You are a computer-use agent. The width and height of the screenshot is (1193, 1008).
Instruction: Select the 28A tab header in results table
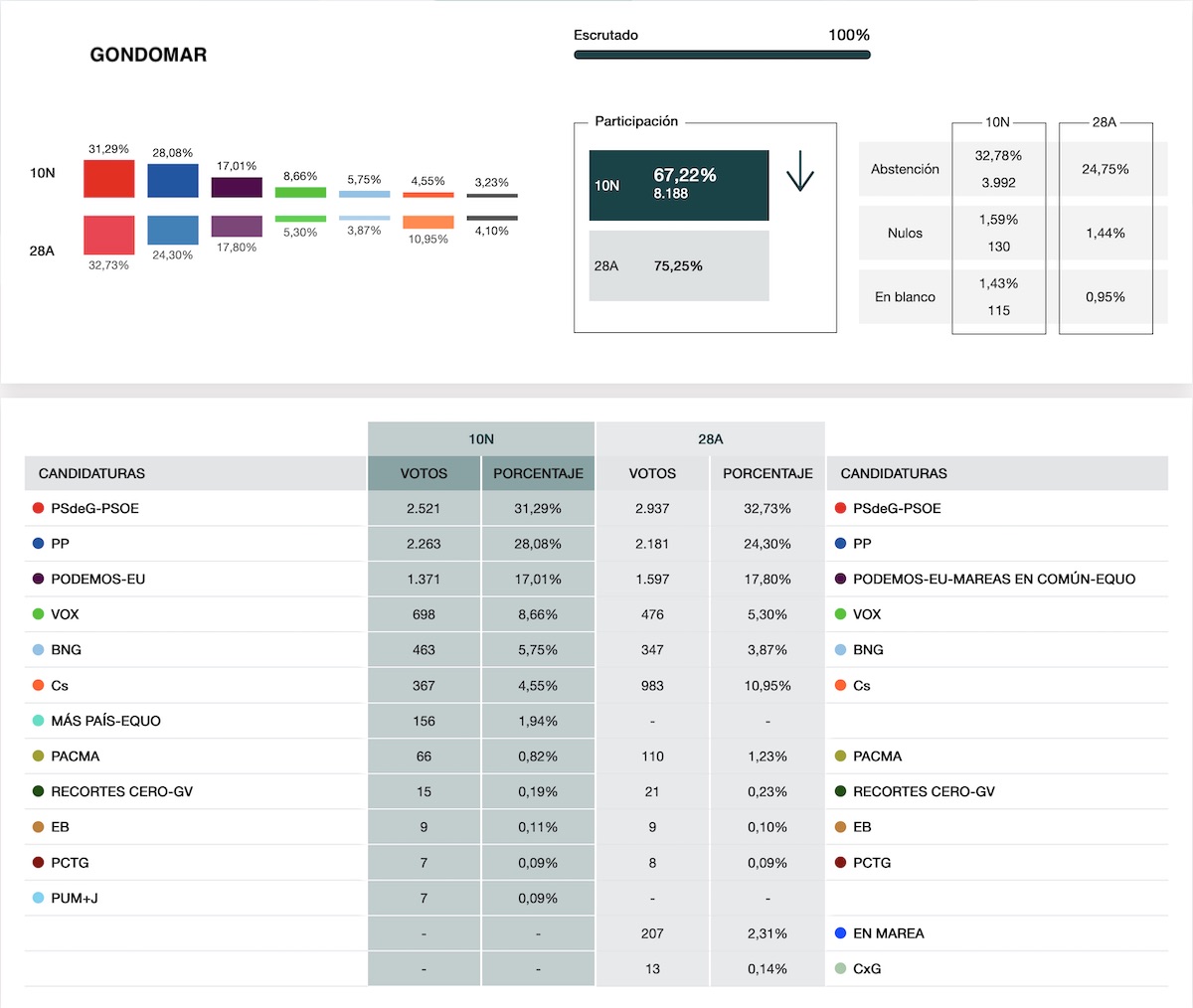pyautogui.click(x=710, y=438)
